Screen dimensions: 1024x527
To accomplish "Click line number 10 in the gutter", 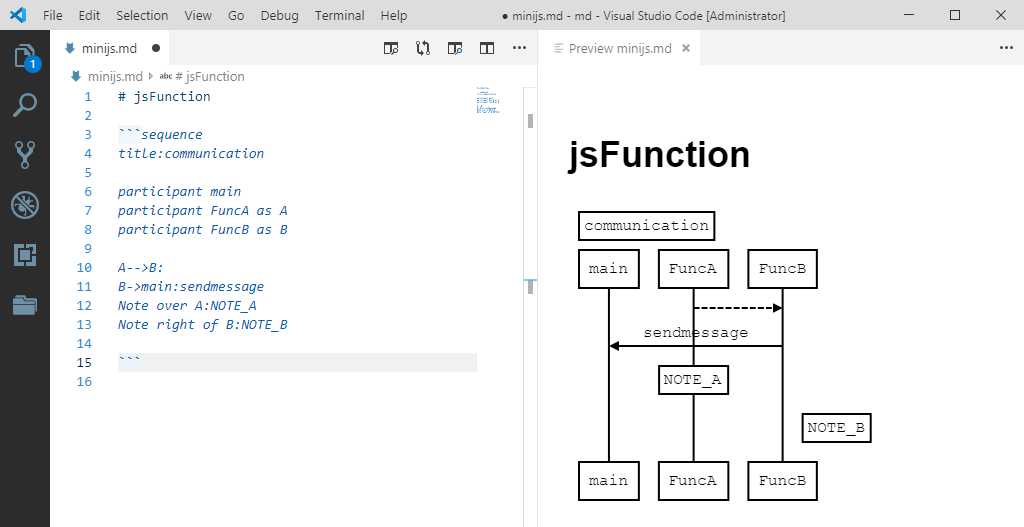I will click(x=84, y=268).
